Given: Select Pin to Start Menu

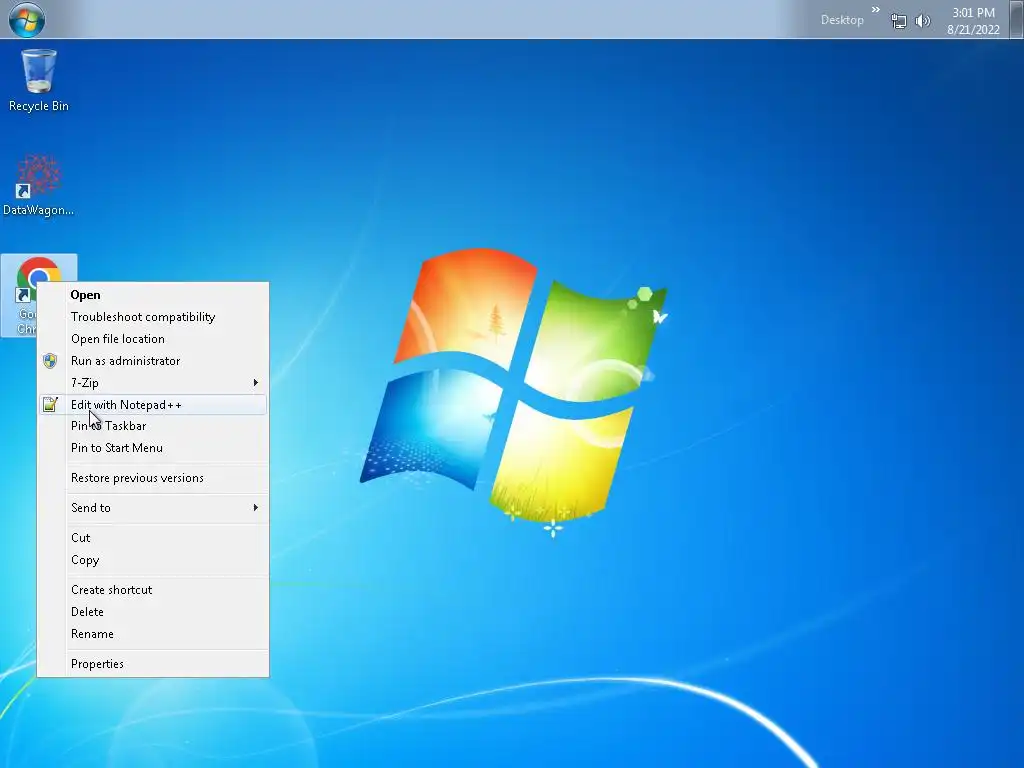Looking at the screenshot, I should [x=153, y=448].
